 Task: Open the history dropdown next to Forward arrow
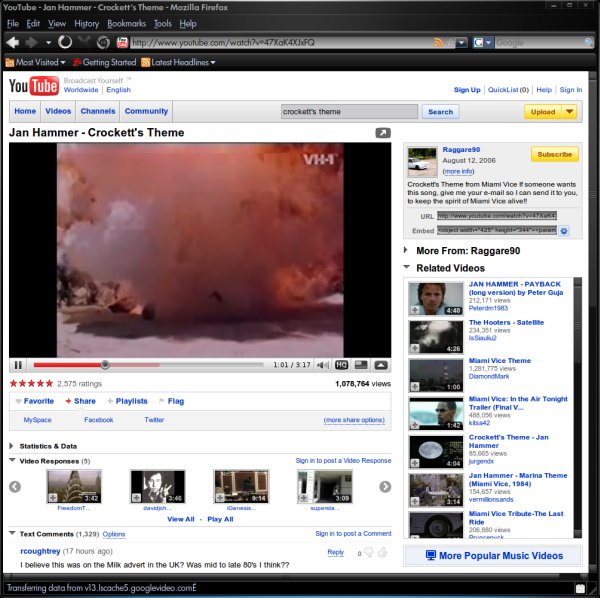[x=49, y=42]
